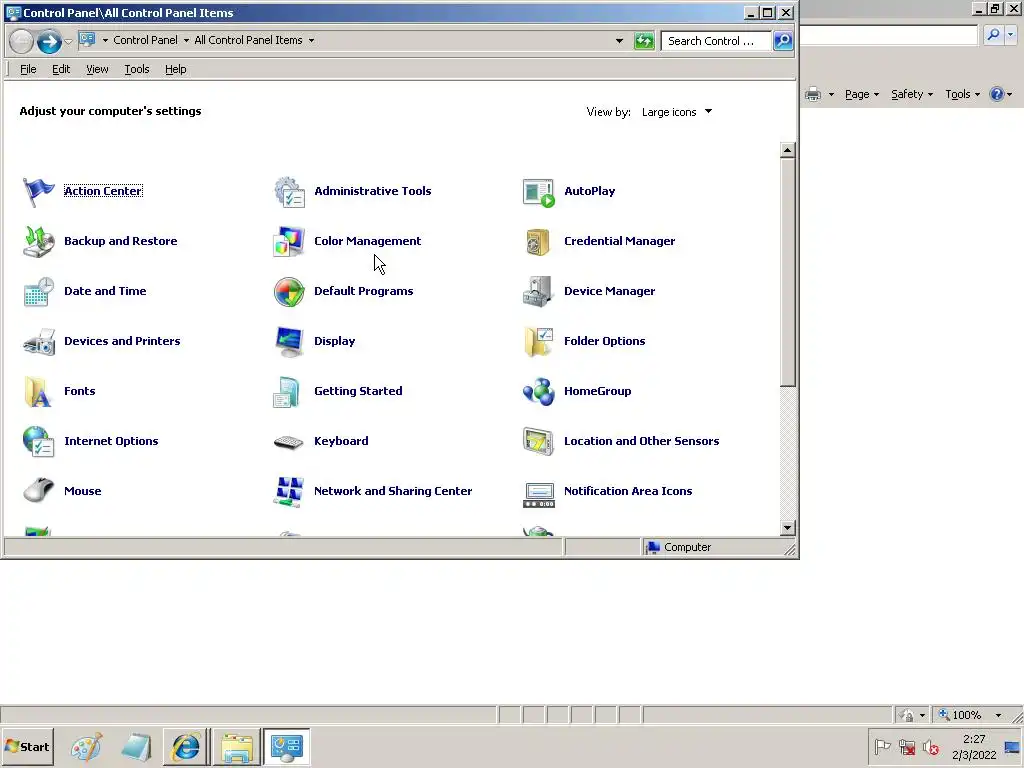Open the Color Management icon

[x=289, y=241]
